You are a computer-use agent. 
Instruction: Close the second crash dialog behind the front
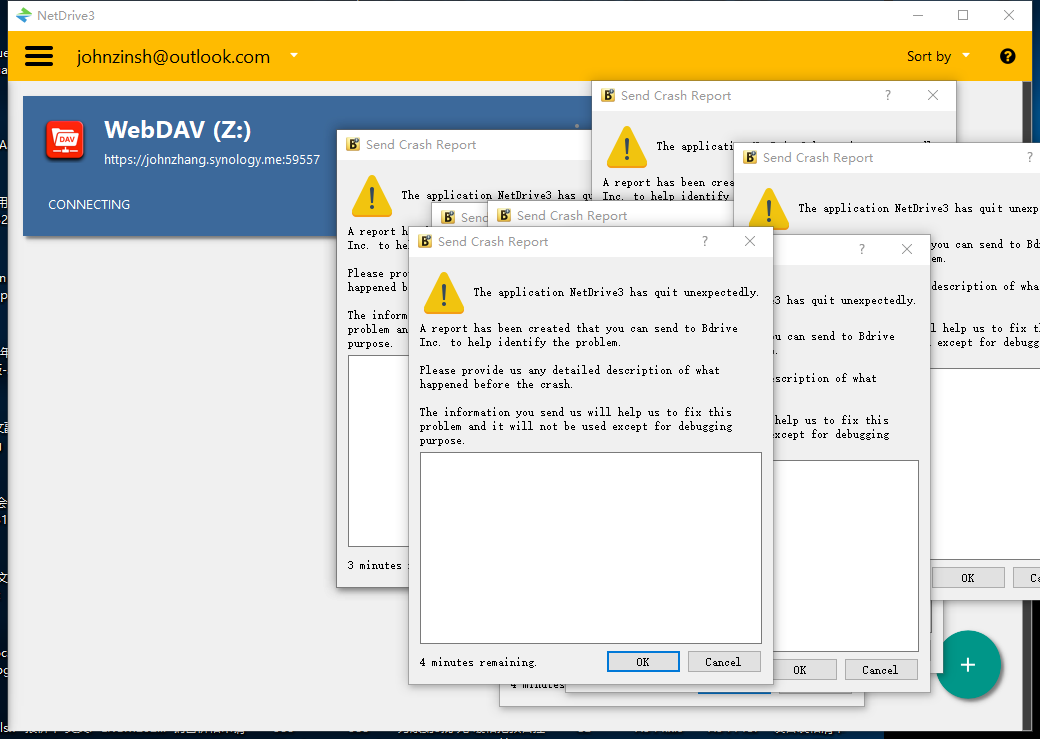pos(907,249)
